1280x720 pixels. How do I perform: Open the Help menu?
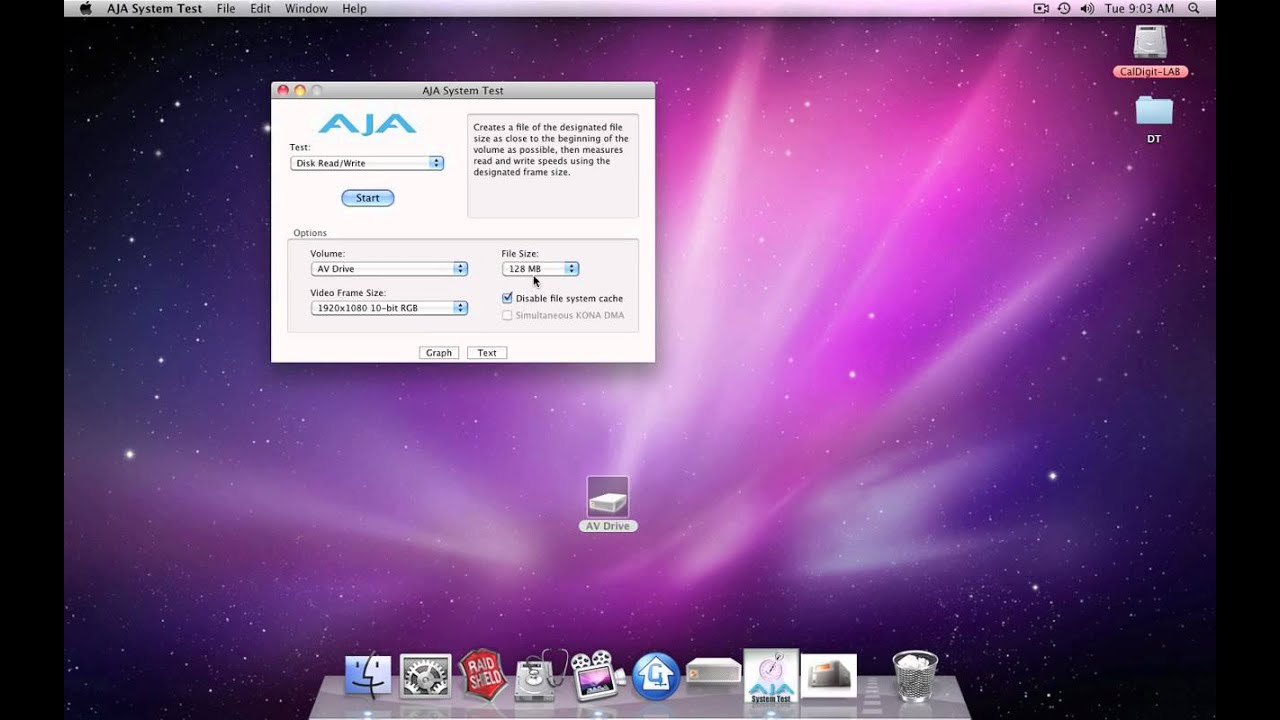click(x=354, y=8)
